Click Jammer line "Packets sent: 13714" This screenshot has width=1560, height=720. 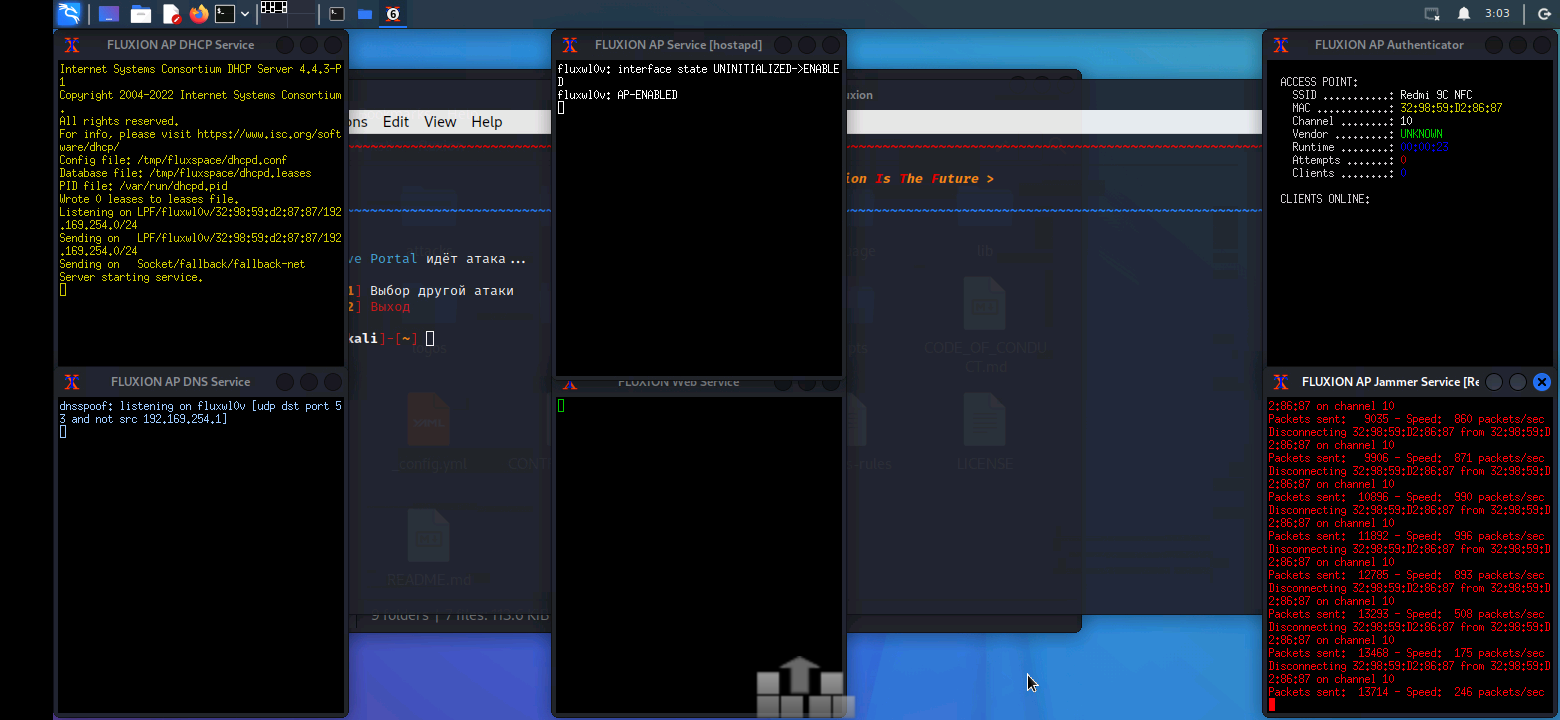click(x=1406, y=692)
